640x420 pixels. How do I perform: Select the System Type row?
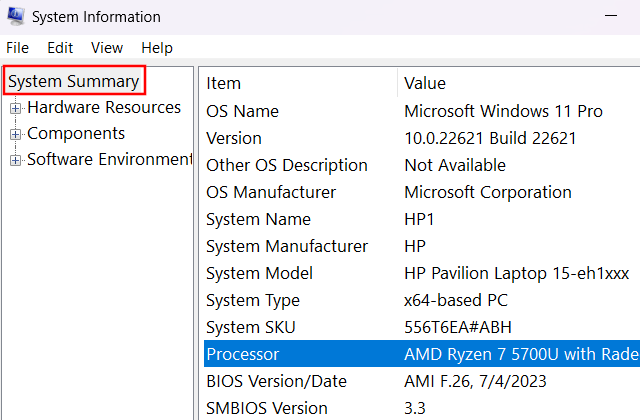422,300
